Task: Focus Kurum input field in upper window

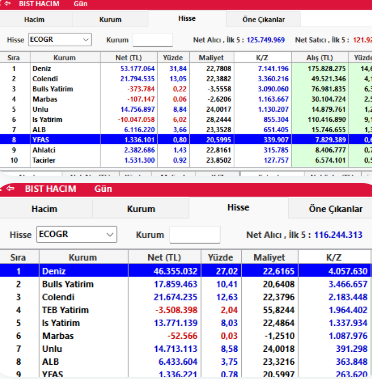Action: [x=152, y=40]
